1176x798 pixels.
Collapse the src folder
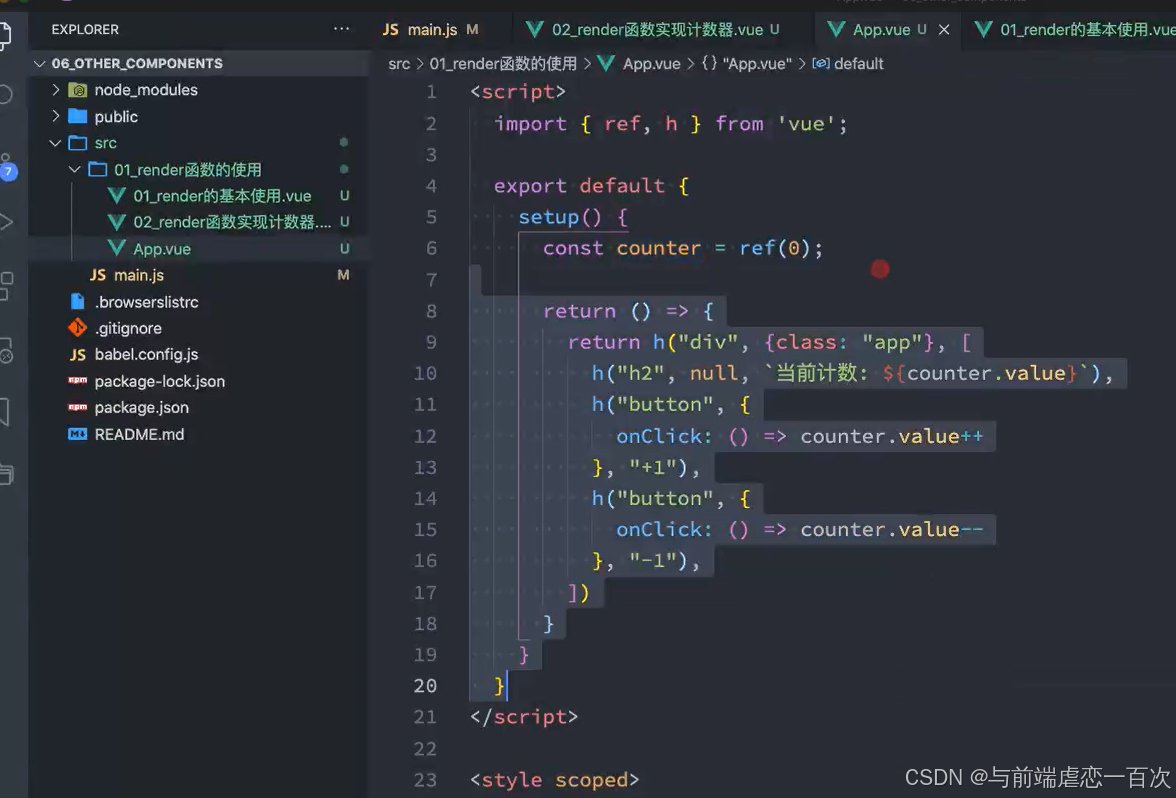point(55,142)
